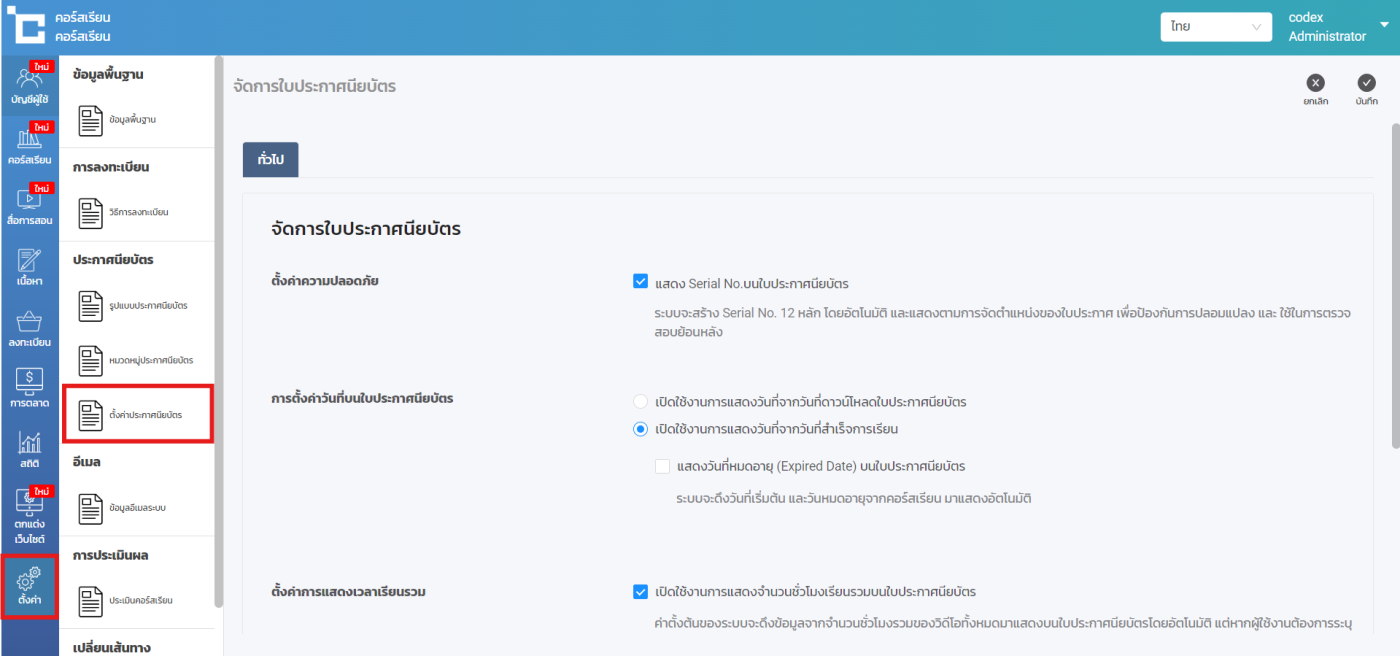
Task: Click the บันทึก save button
Action: click(1366, 83)
